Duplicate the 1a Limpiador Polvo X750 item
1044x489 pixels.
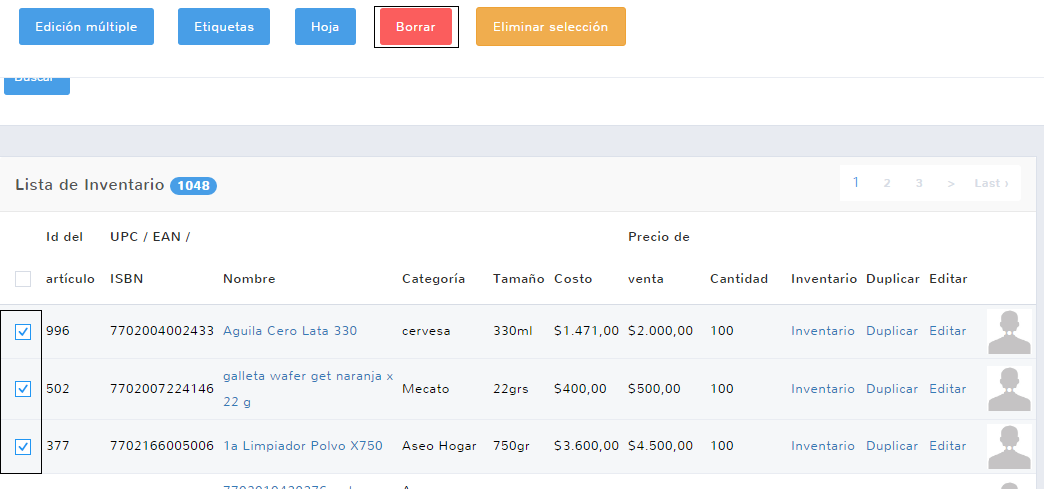892,446
